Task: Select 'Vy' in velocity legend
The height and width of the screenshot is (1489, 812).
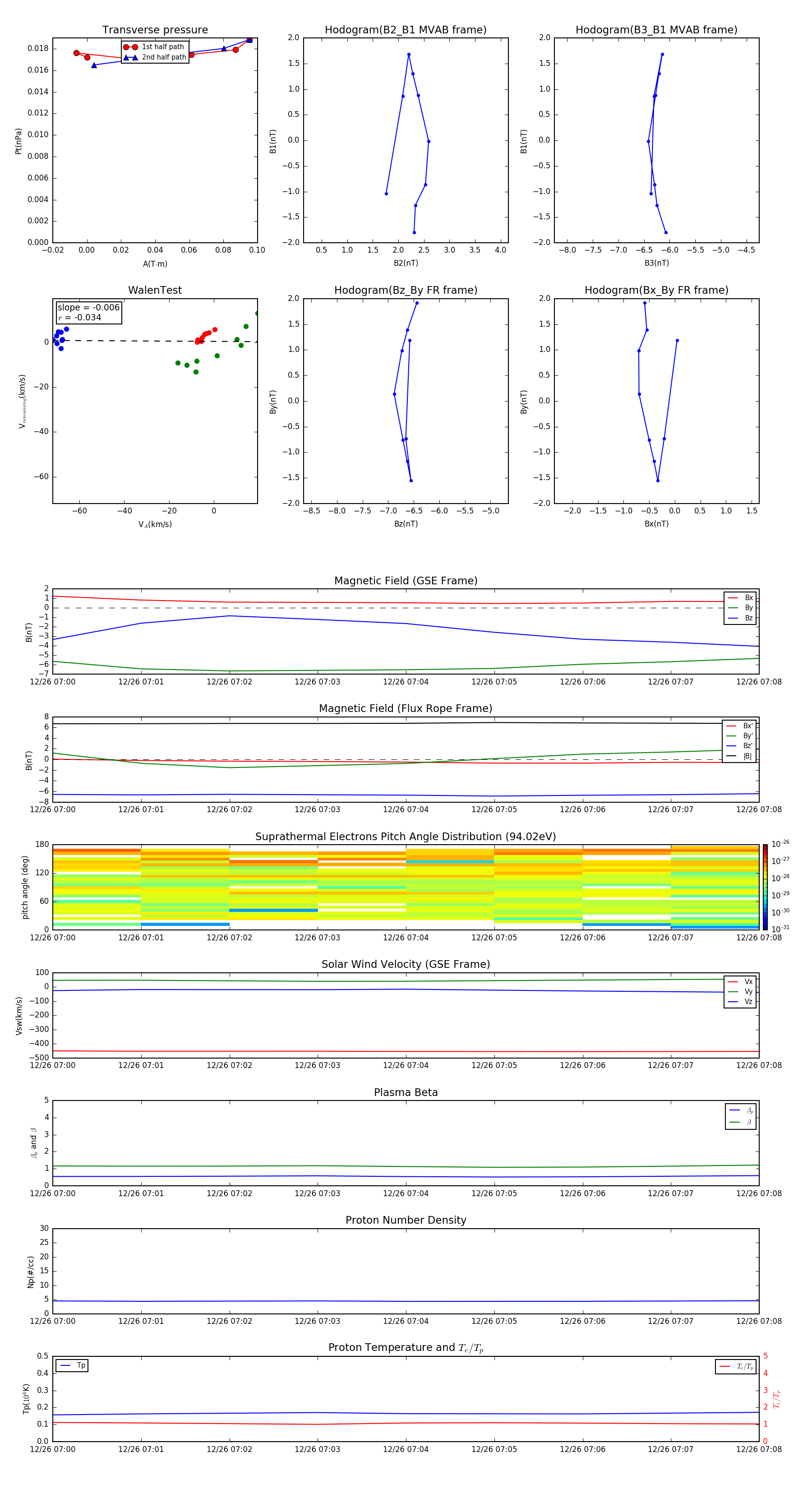Action: tap(740, 991)
